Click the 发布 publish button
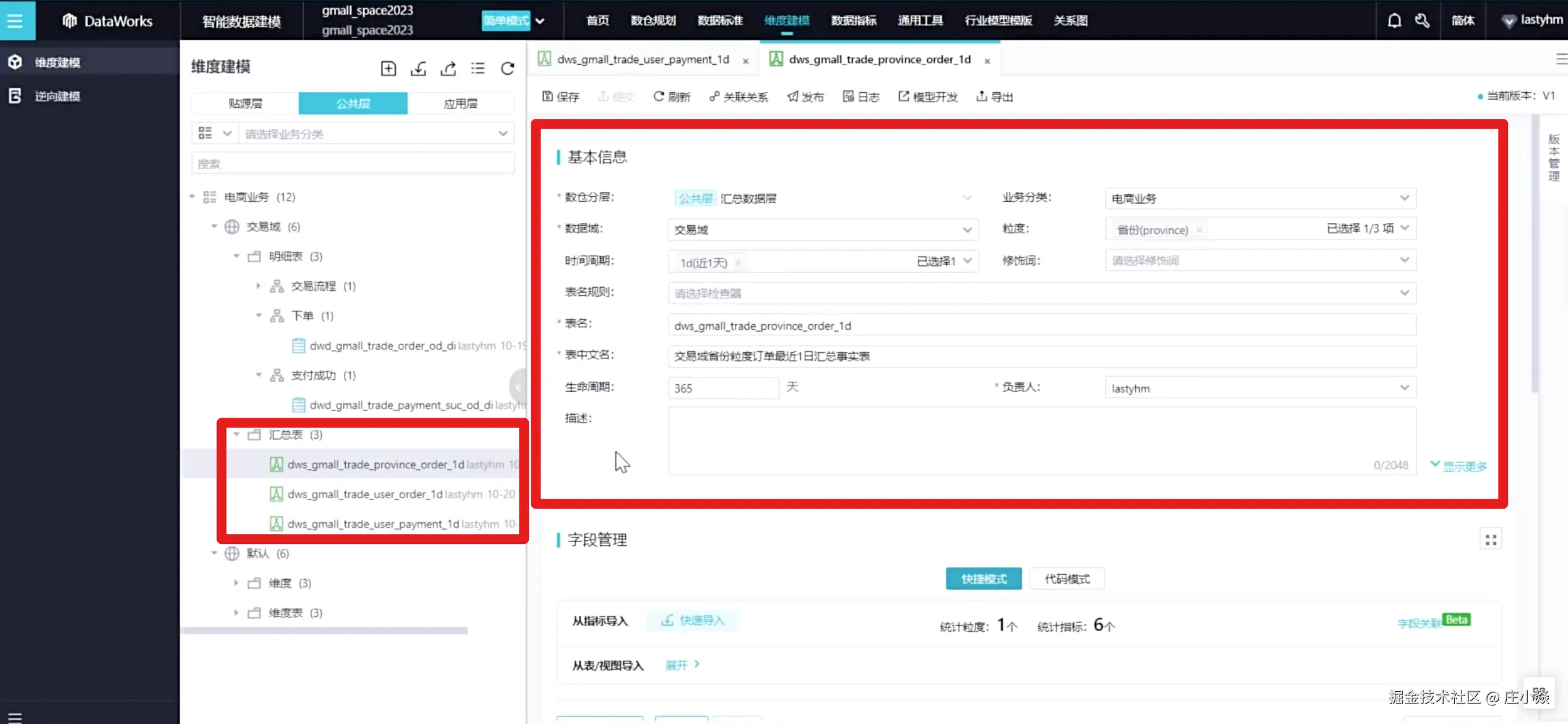 [x=805, y=97]
